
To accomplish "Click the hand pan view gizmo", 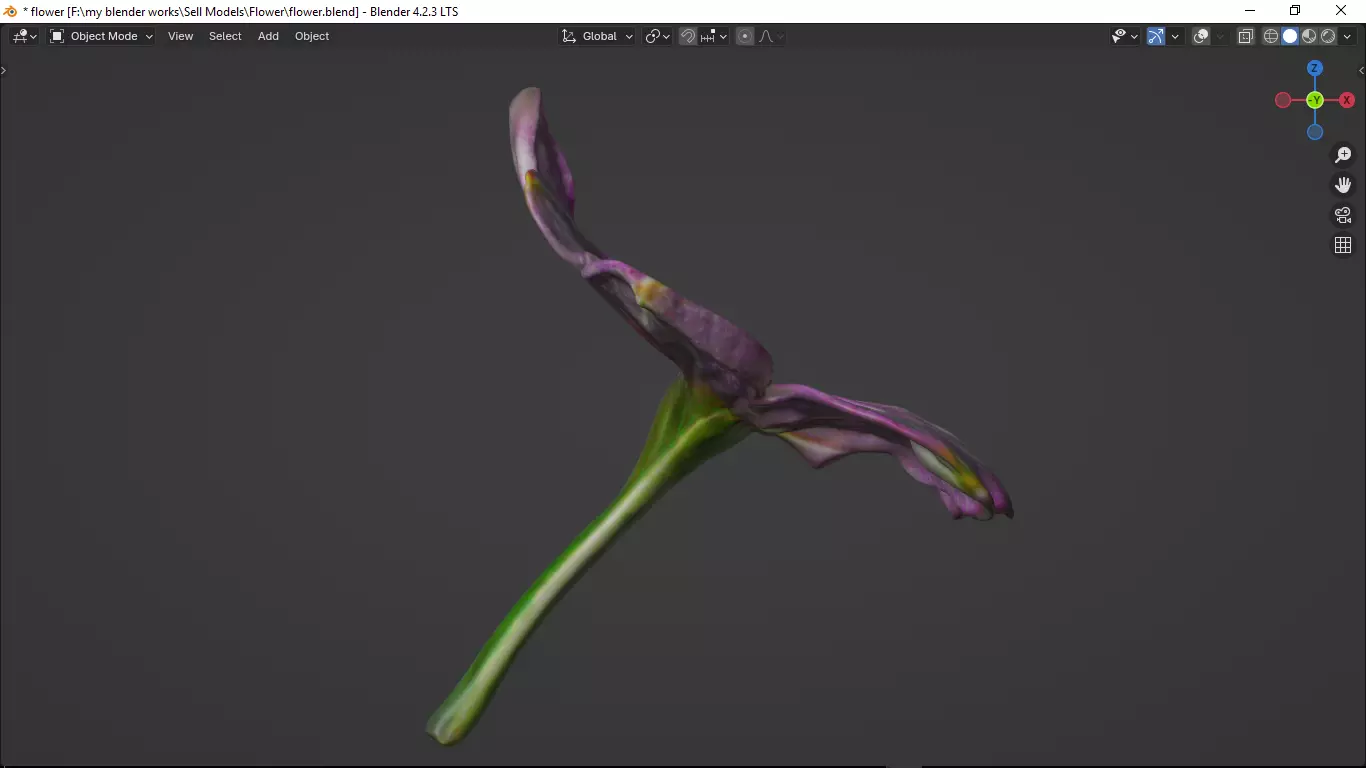I will pos(1343,185).
